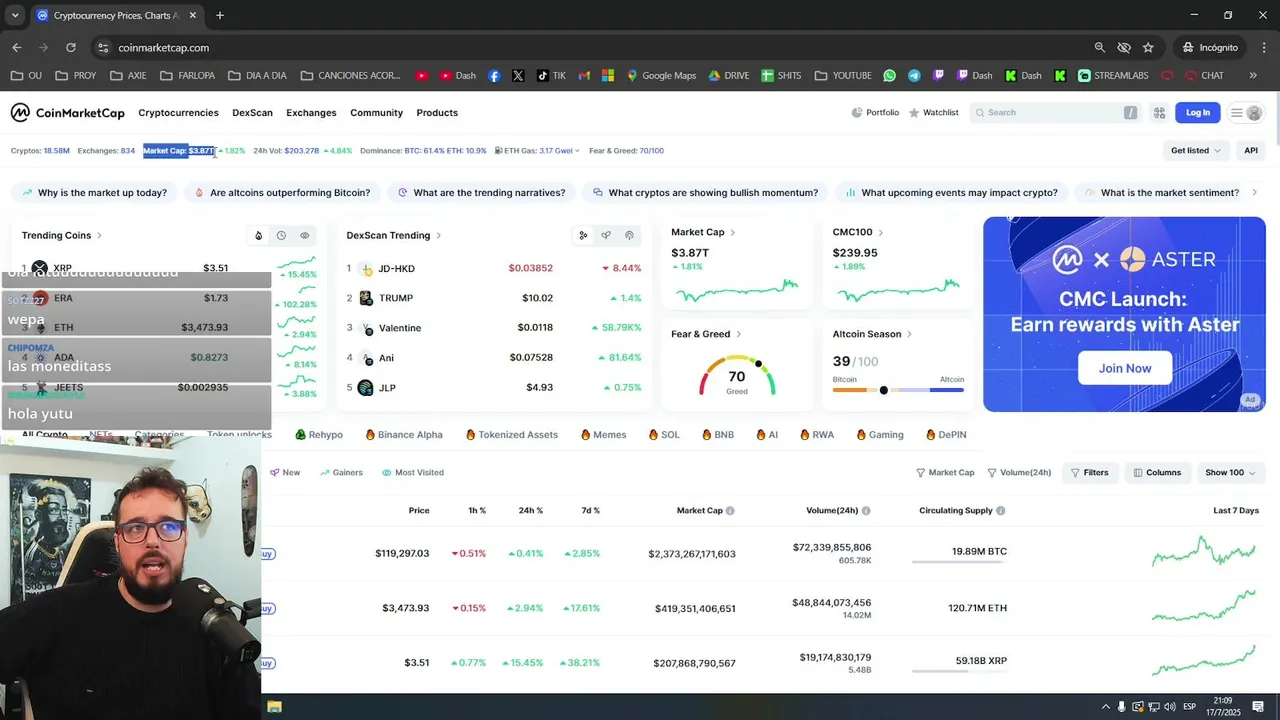Viewport: 1280px width, 720px height.
Task: Select the signal icon in DexScan Trending
Action: pos(629,236)
